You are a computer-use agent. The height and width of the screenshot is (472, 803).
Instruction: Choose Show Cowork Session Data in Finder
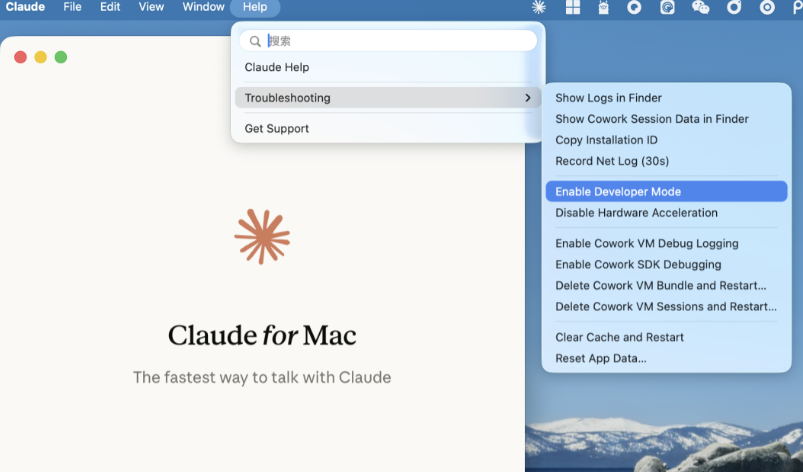[652, 119]
